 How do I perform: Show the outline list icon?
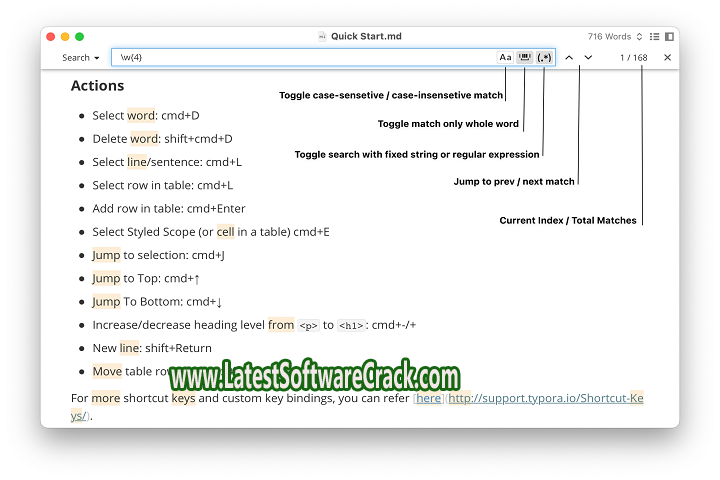coord(654,36)
